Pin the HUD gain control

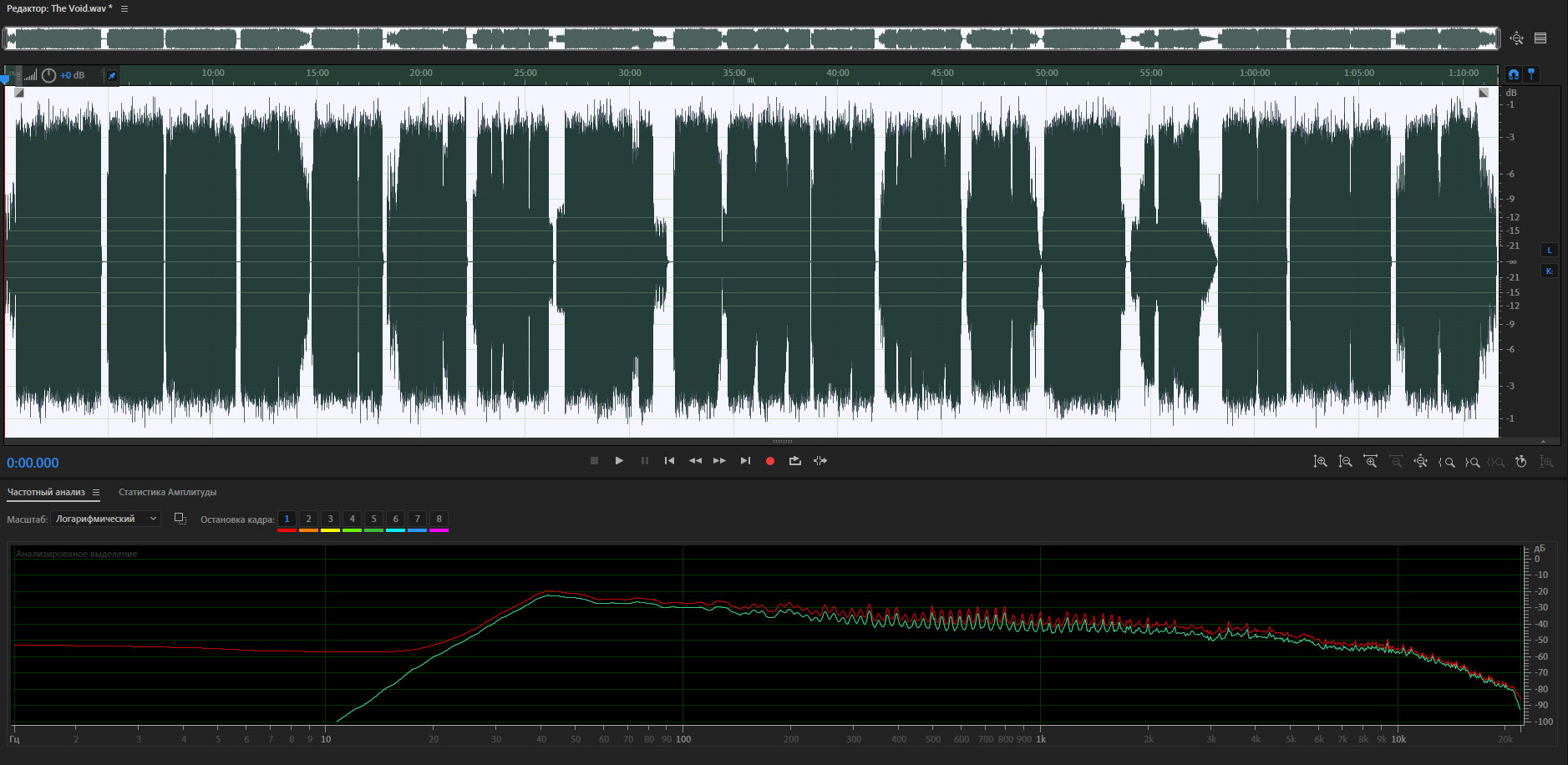pyautogui.click(x=111, y=76)
